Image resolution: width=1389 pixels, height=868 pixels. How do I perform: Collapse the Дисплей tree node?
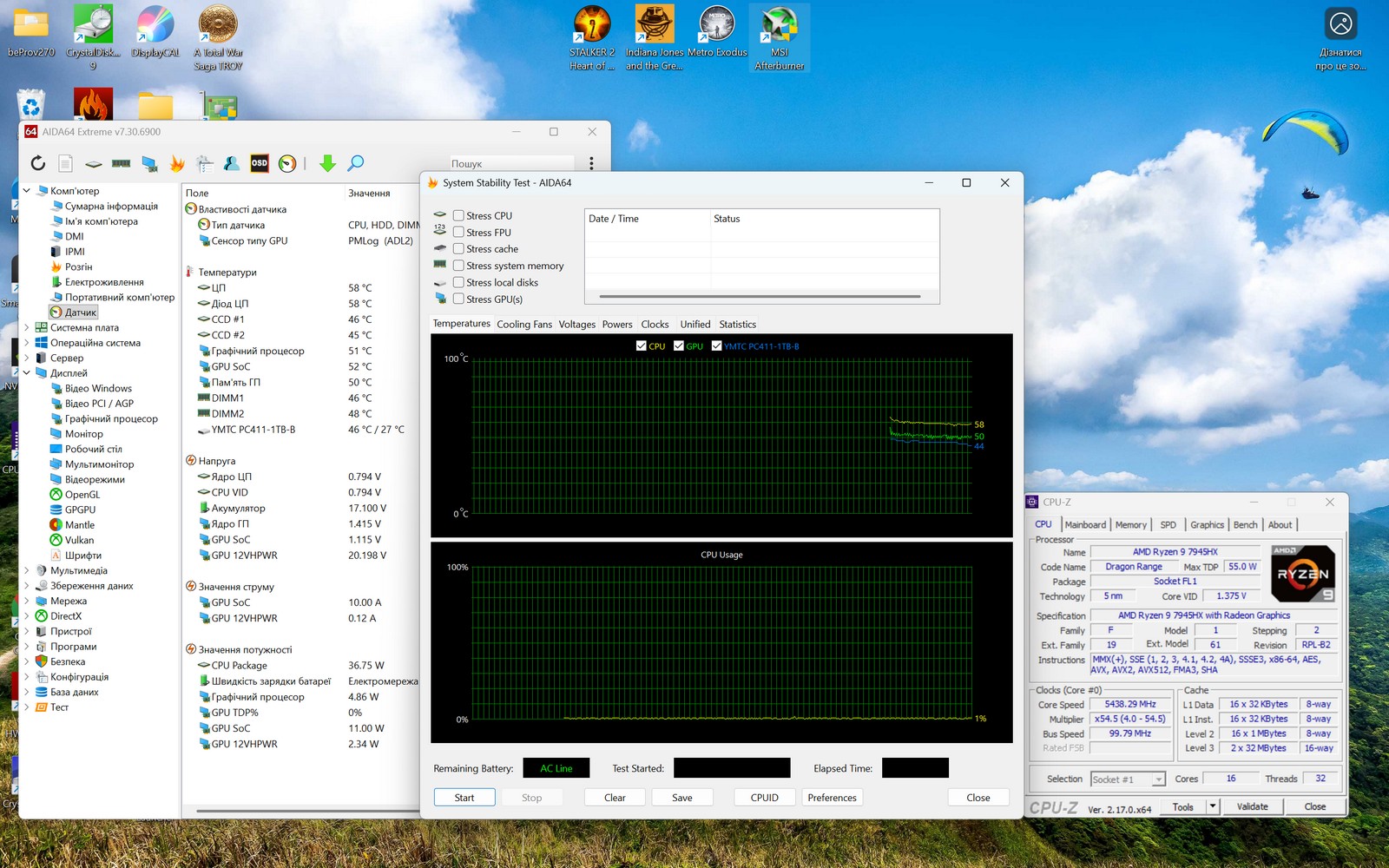pos(27,373)
